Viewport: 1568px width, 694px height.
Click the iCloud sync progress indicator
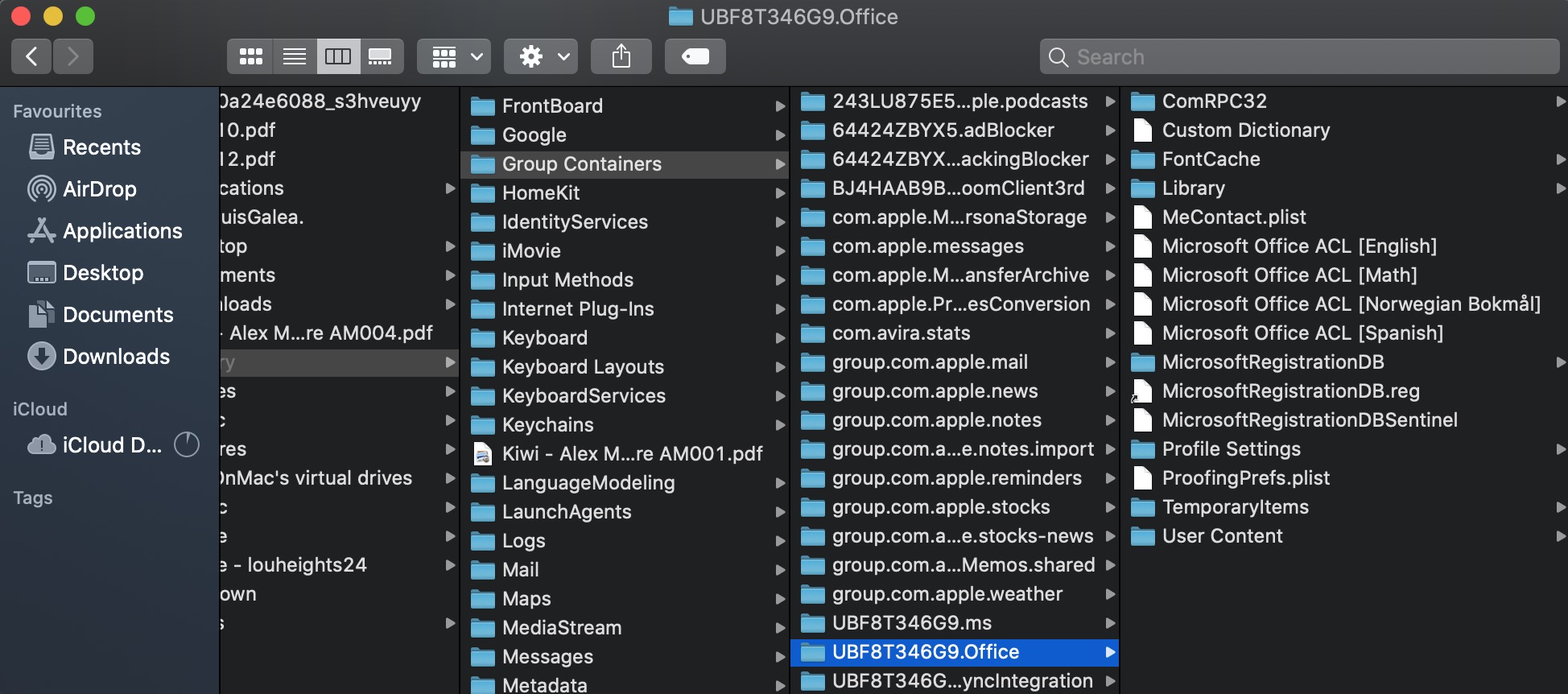point(187,444)
